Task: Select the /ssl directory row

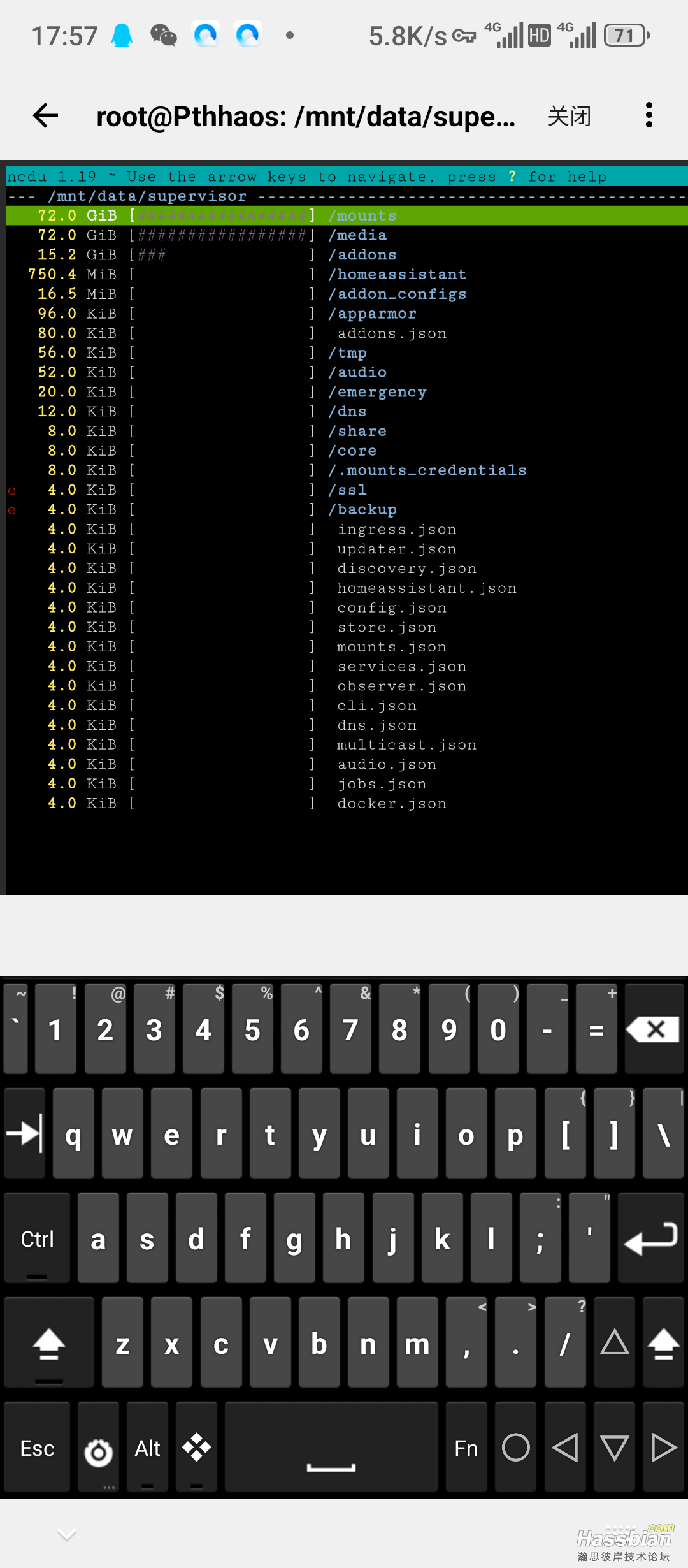Action: click(347, 490)
